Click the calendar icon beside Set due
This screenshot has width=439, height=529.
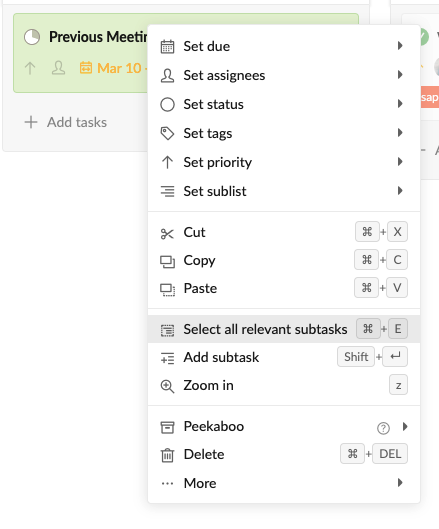click(x=167, y=47)
